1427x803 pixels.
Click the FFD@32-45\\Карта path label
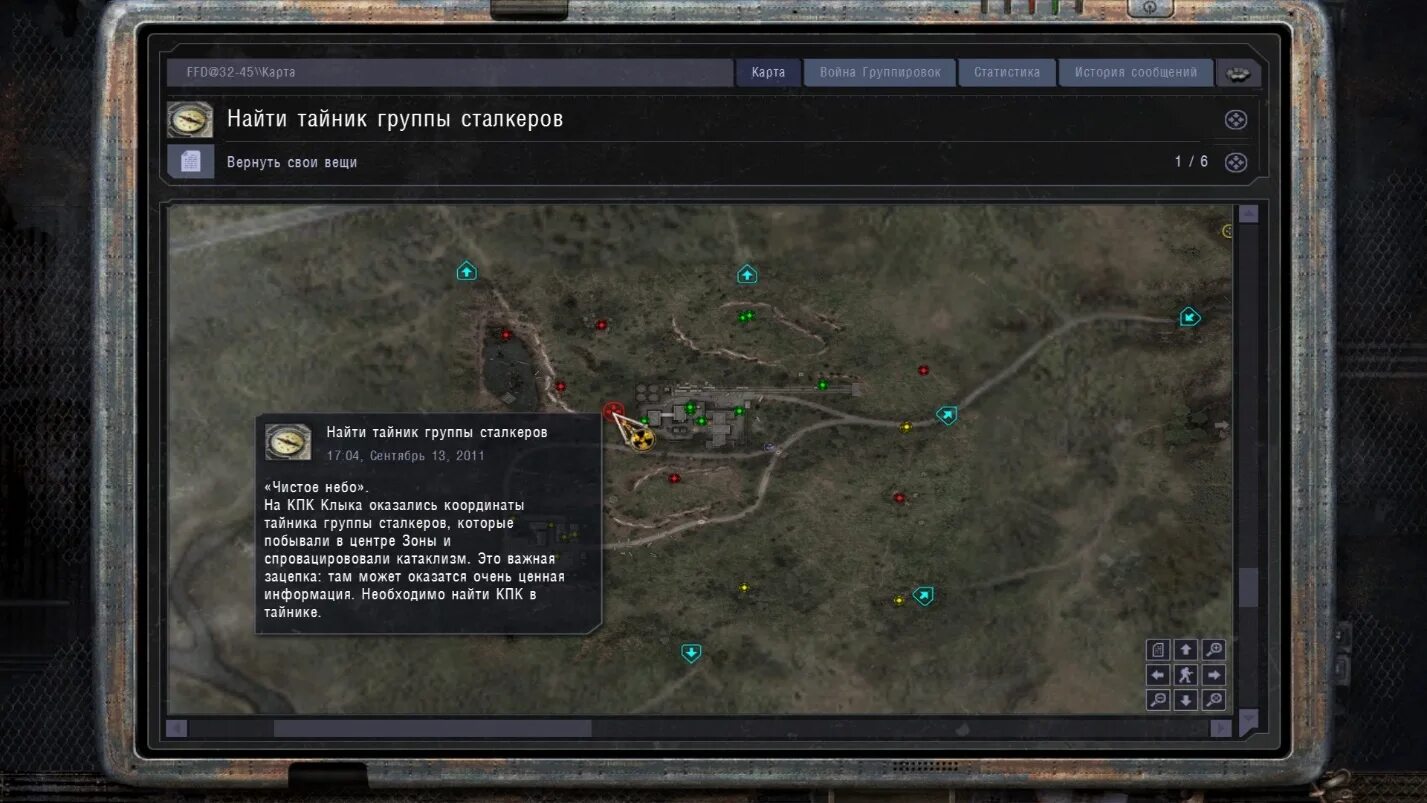click(x=240, y=72)
